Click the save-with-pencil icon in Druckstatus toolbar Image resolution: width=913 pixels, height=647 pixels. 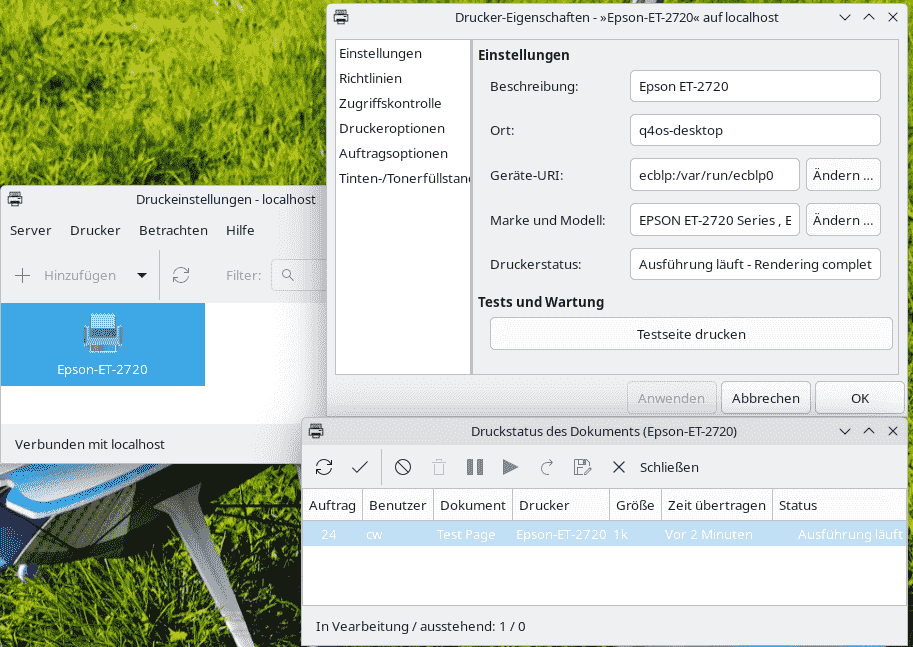click(x=581, y=467)
